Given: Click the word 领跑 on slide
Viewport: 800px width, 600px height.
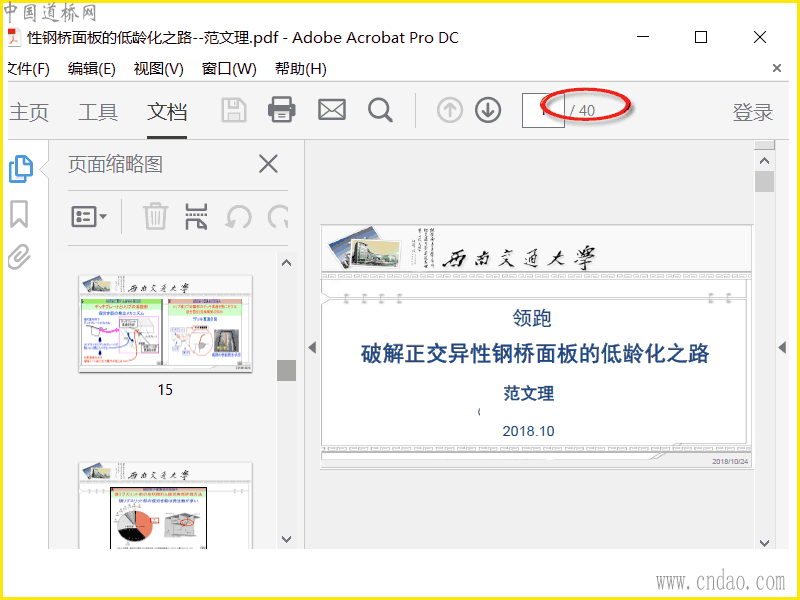Looking at the screenshot, I should click(x=532, y=318).
